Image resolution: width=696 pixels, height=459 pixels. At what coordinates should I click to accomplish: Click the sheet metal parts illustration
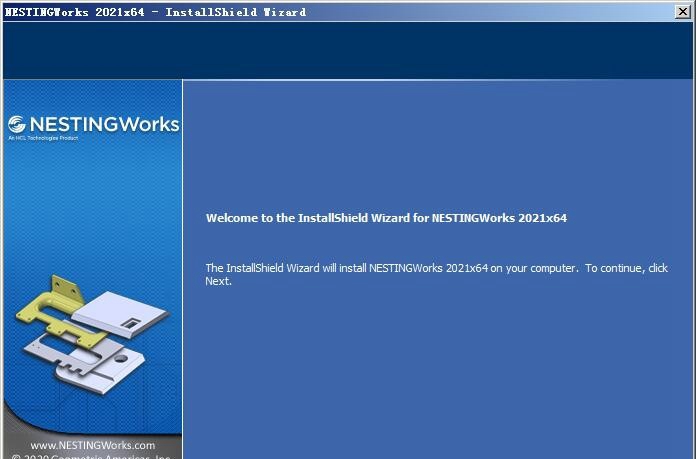[92, 334]
